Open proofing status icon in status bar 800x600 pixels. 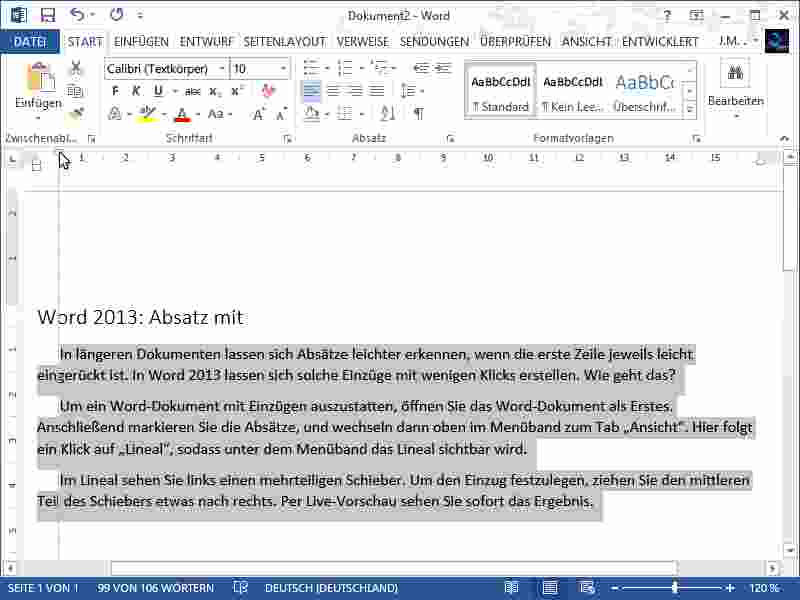point(240,588)
